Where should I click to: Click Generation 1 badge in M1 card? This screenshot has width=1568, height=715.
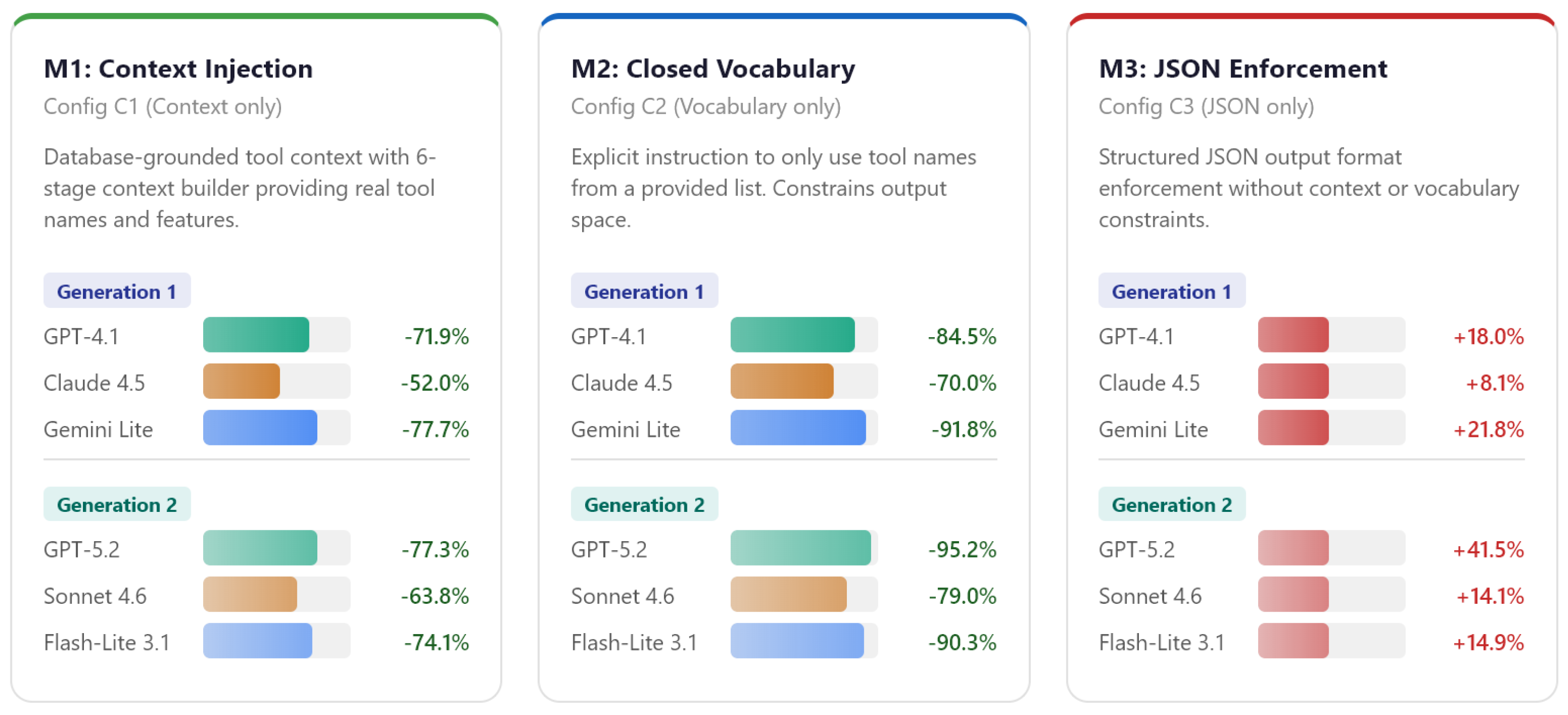[x=117, y=291]
